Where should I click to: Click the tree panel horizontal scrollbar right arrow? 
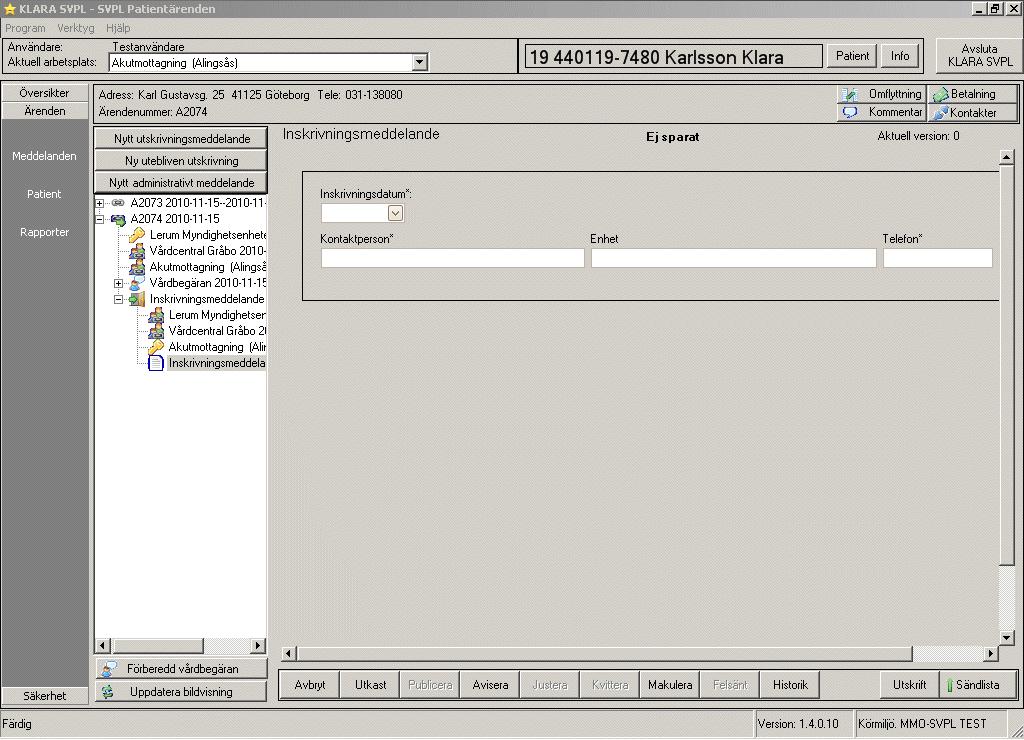(x=259, y=646)
